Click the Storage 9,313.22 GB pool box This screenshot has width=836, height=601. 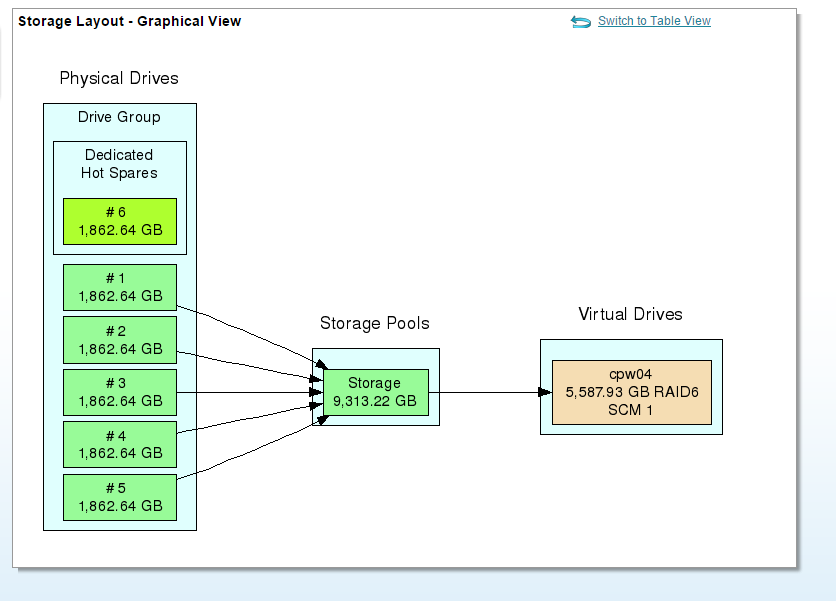tap(376, 392)
